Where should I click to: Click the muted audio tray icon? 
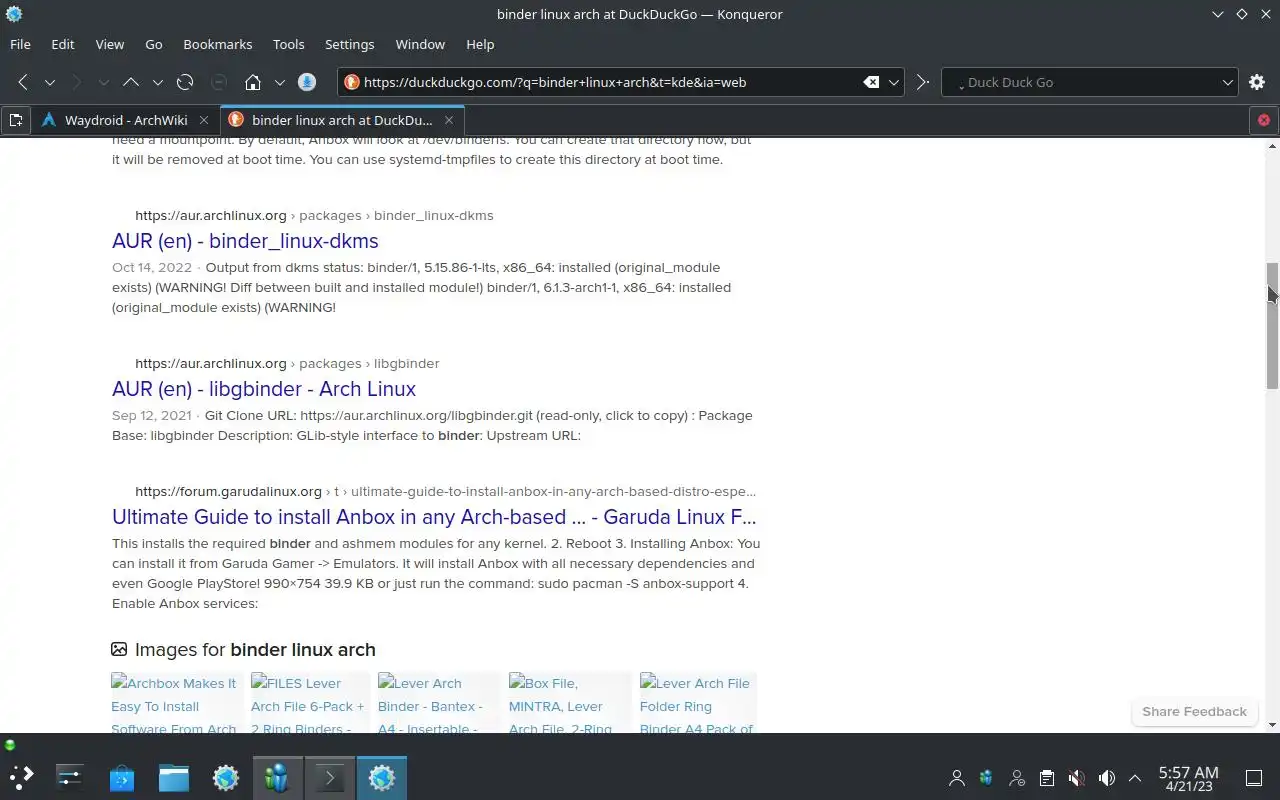[1076, 778]
